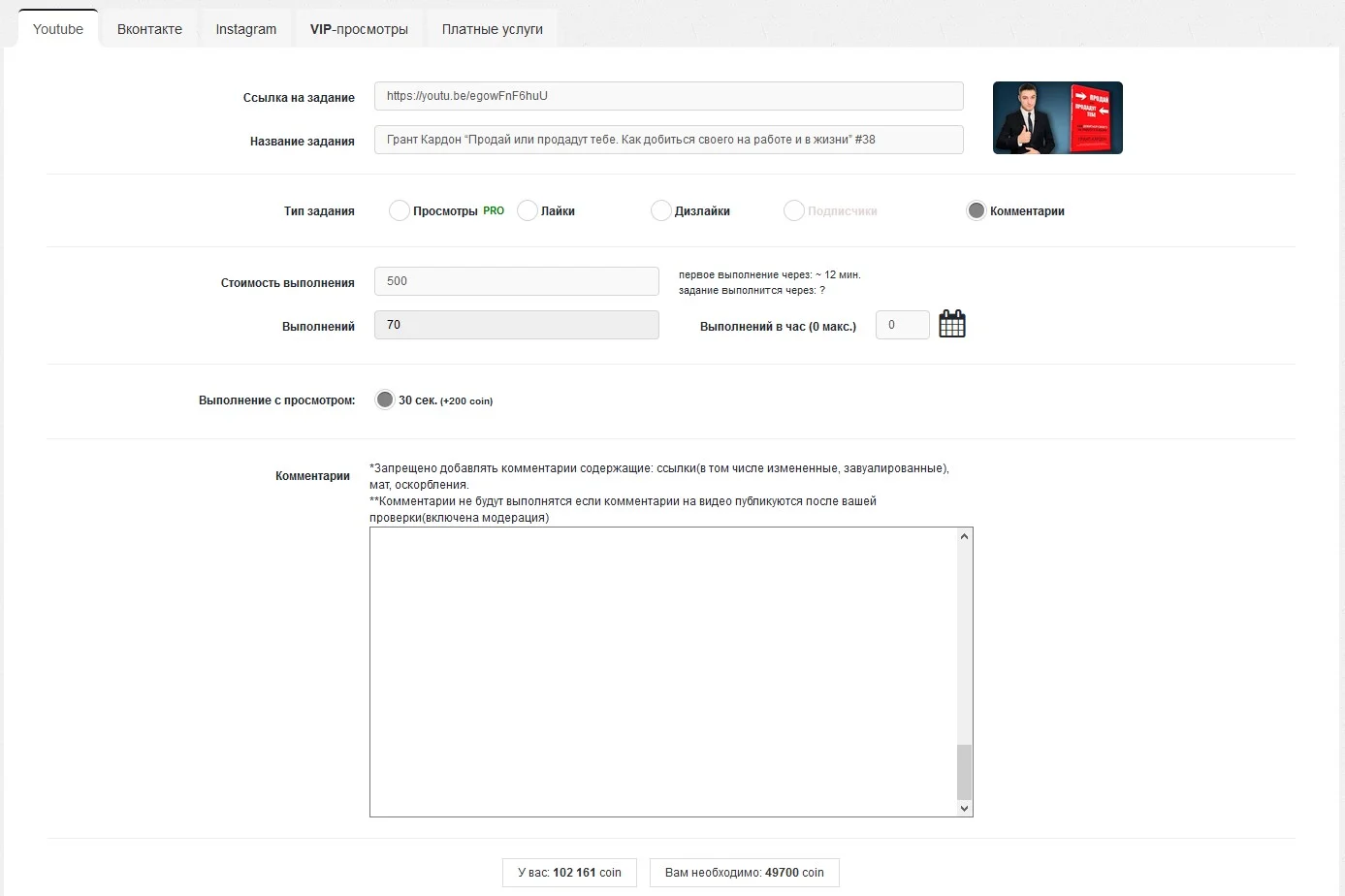The width and height of the screenshot is (1345, 896).
Task: Click the comments textarea scrollbar down arrow
Action: (x=964, y=808)
